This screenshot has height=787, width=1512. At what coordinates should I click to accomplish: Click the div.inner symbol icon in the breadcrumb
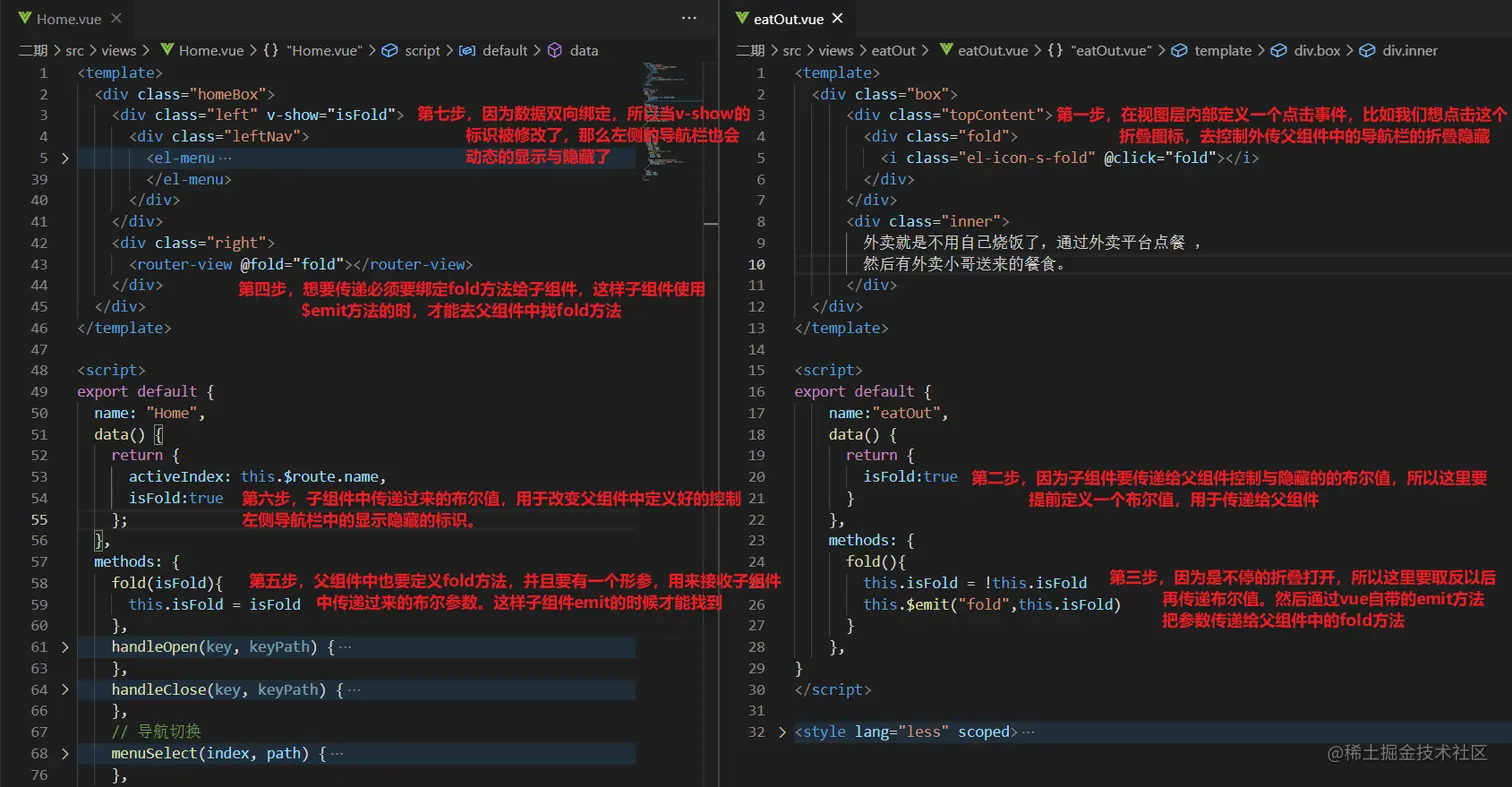click(1368, 50)
